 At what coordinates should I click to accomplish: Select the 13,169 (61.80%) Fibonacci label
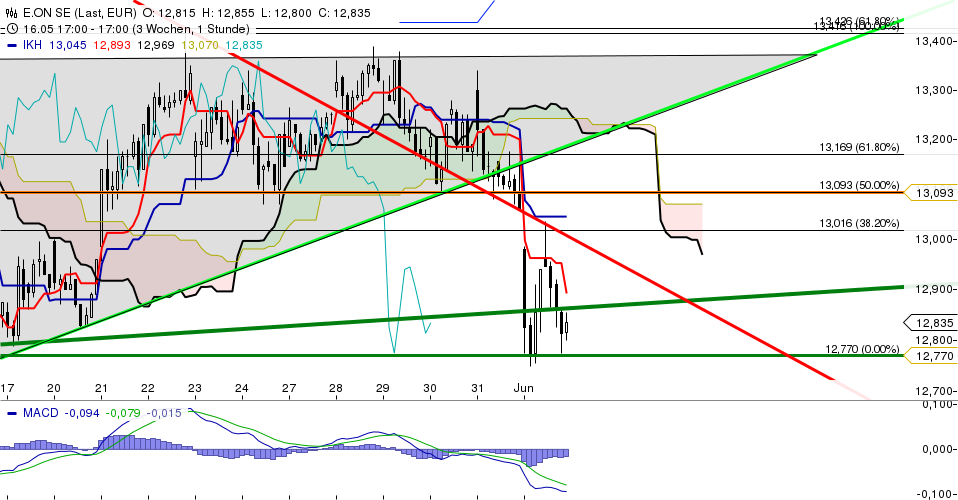pyautogui.click(x=859, y=147)
